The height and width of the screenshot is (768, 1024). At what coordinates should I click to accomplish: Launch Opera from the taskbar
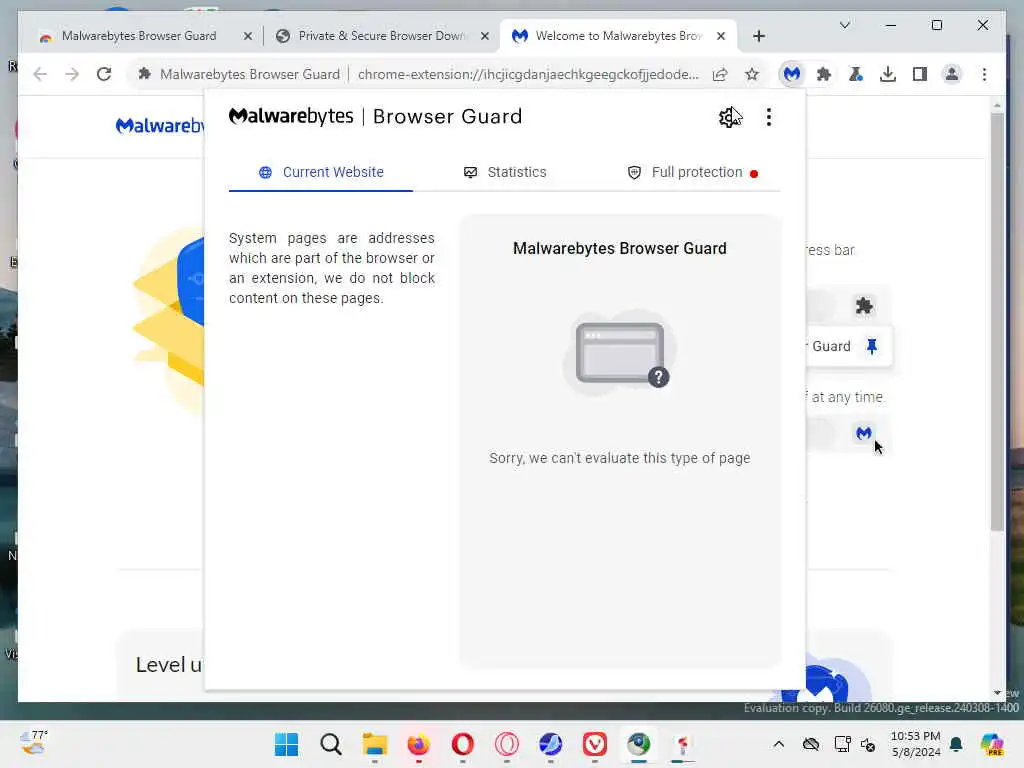[462, 744]
